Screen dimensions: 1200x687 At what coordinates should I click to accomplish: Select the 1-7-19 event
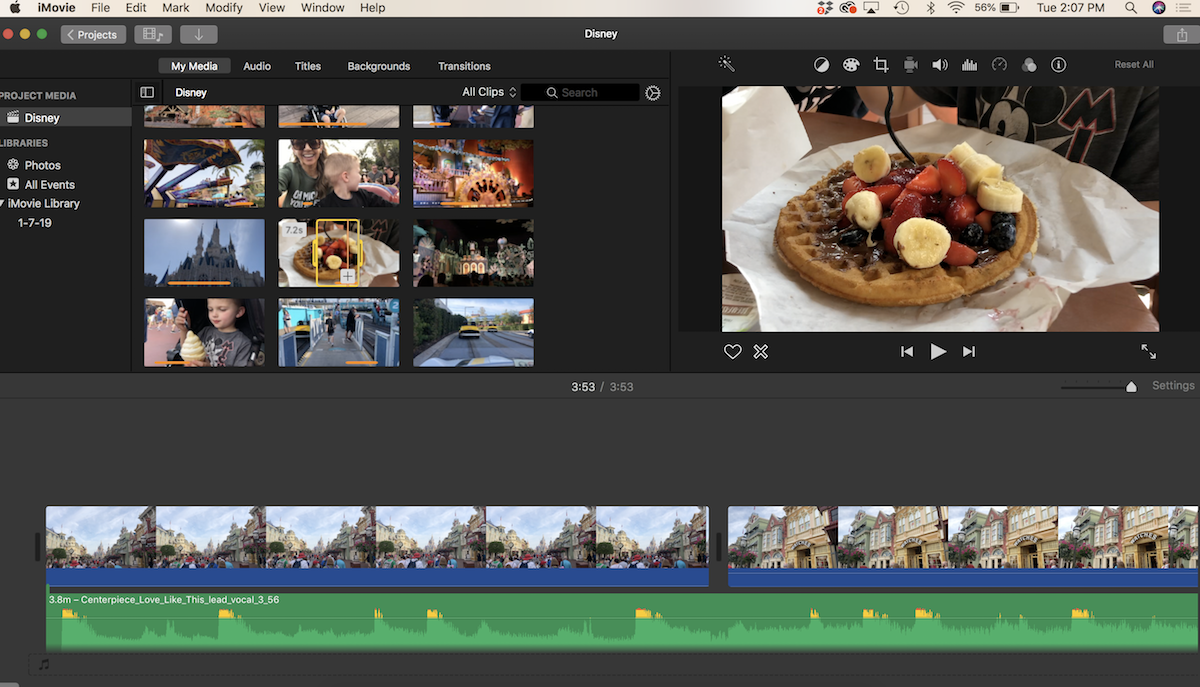(x=34, y=223)
